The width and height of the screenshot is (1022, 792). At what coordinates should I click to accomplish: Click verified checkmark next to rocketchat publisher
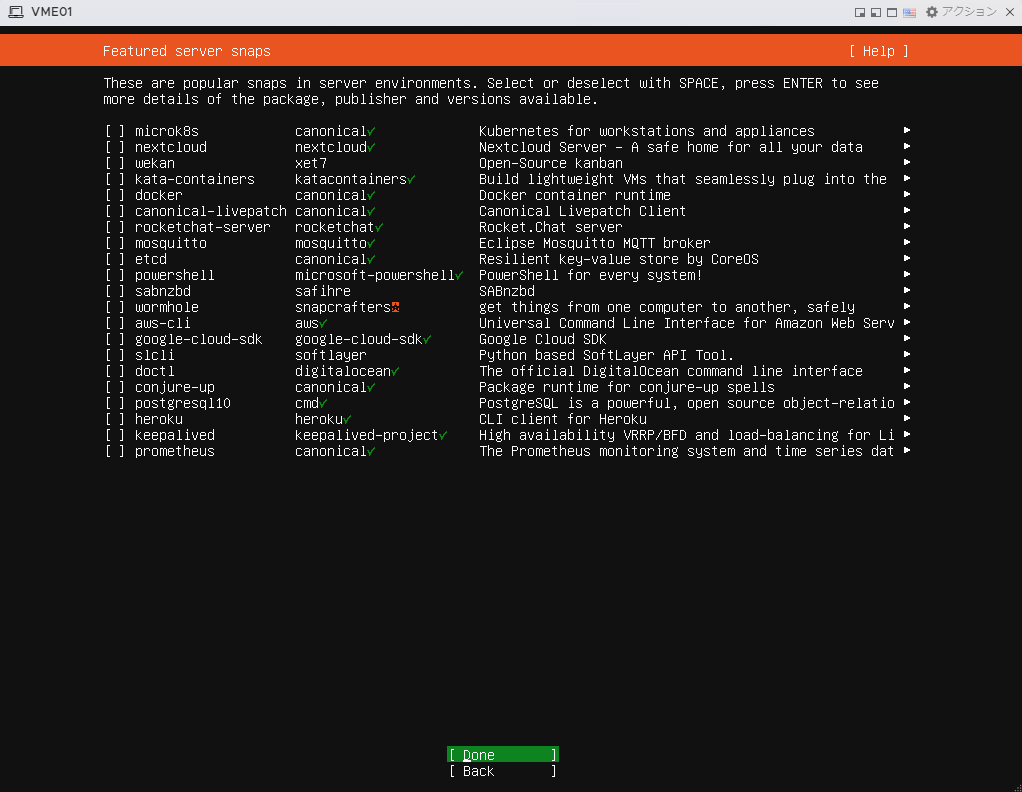(x=379, y=227)
